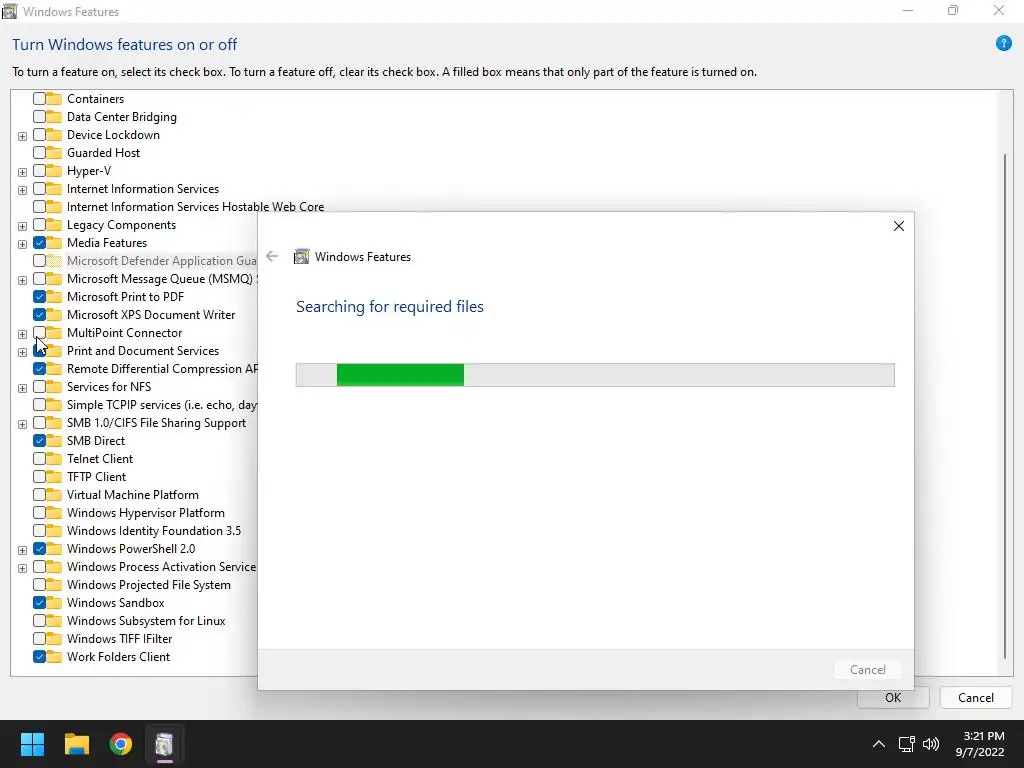
Task: Click the Hyper-V folder icon
Action: pyautogui.click(x=54, y=170)
